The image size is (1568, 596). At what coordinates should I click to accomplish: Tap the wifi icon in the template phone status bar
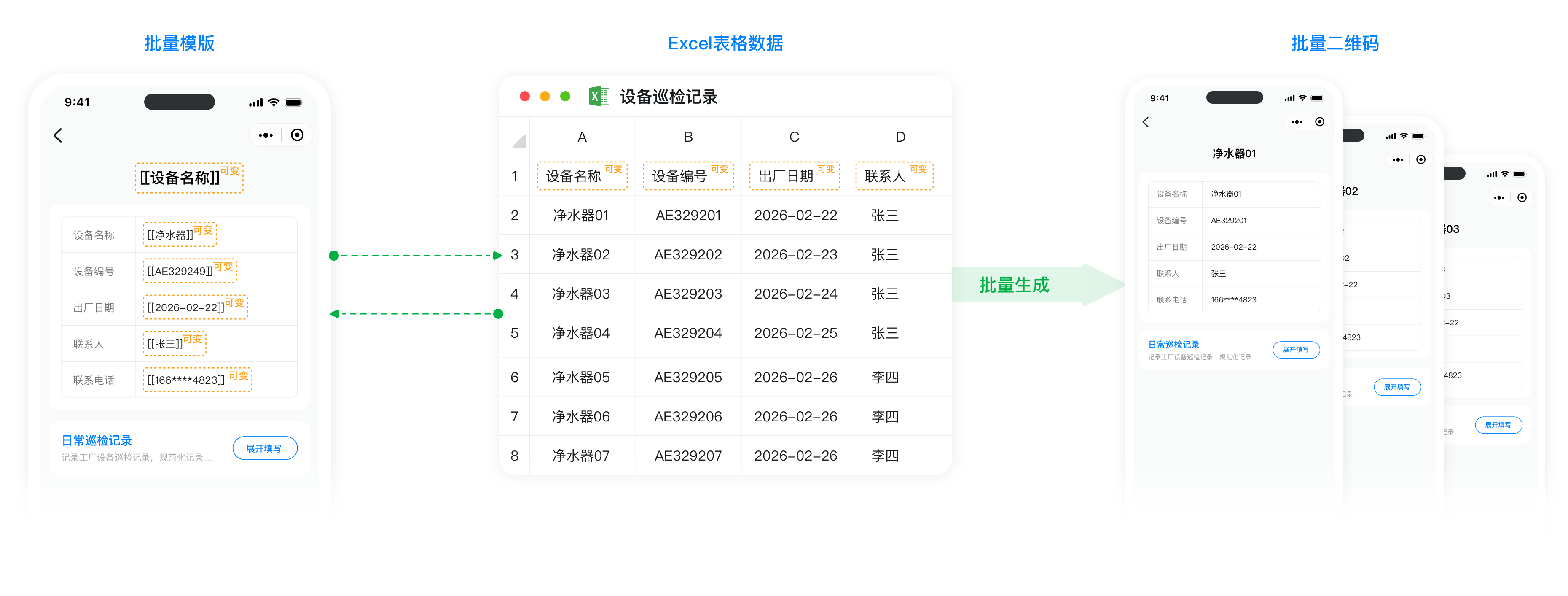pos(274,102)
